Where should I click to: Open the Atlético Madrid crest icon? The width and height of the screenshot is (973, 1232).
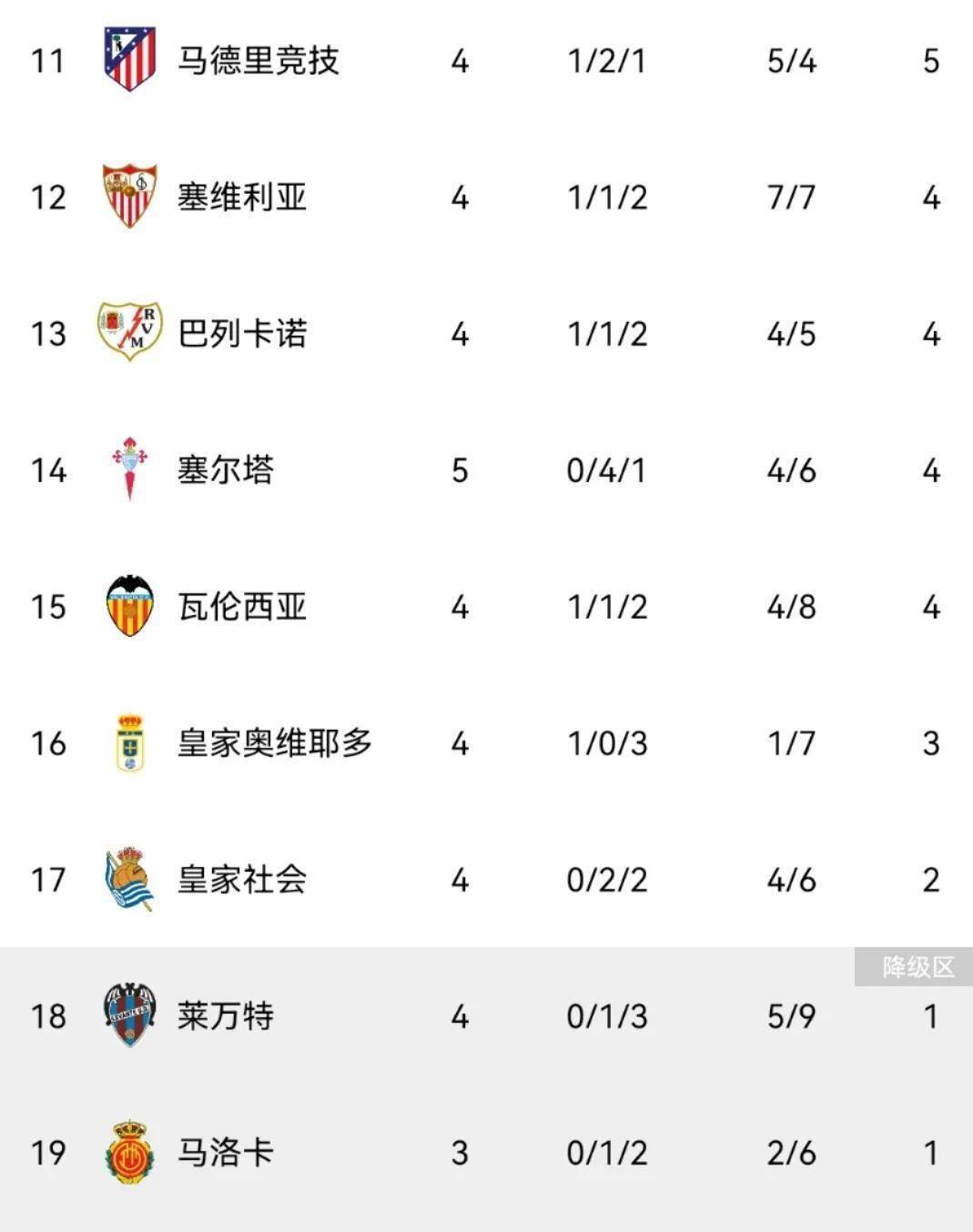[x=129, y=59]
